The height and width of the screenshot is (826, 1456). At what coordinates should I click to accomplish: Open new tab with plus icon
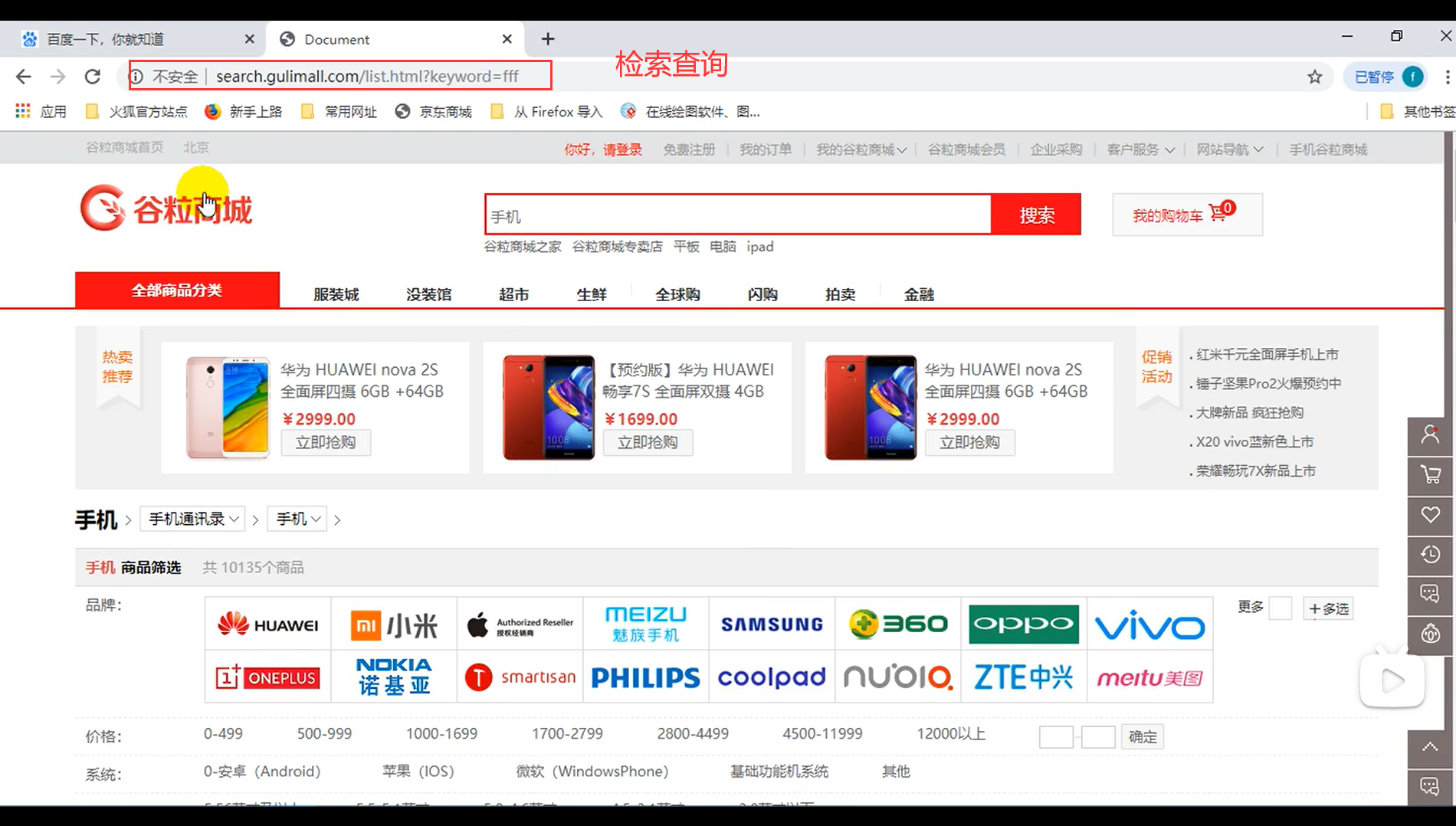click(548, 39)
